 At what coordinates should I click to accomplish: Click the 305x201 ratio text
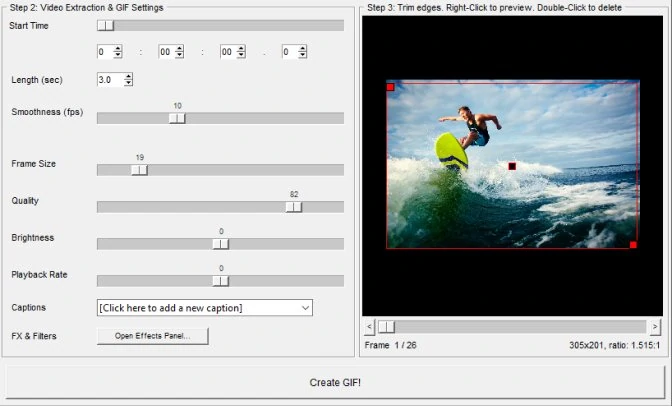click(x=615, y=345)
